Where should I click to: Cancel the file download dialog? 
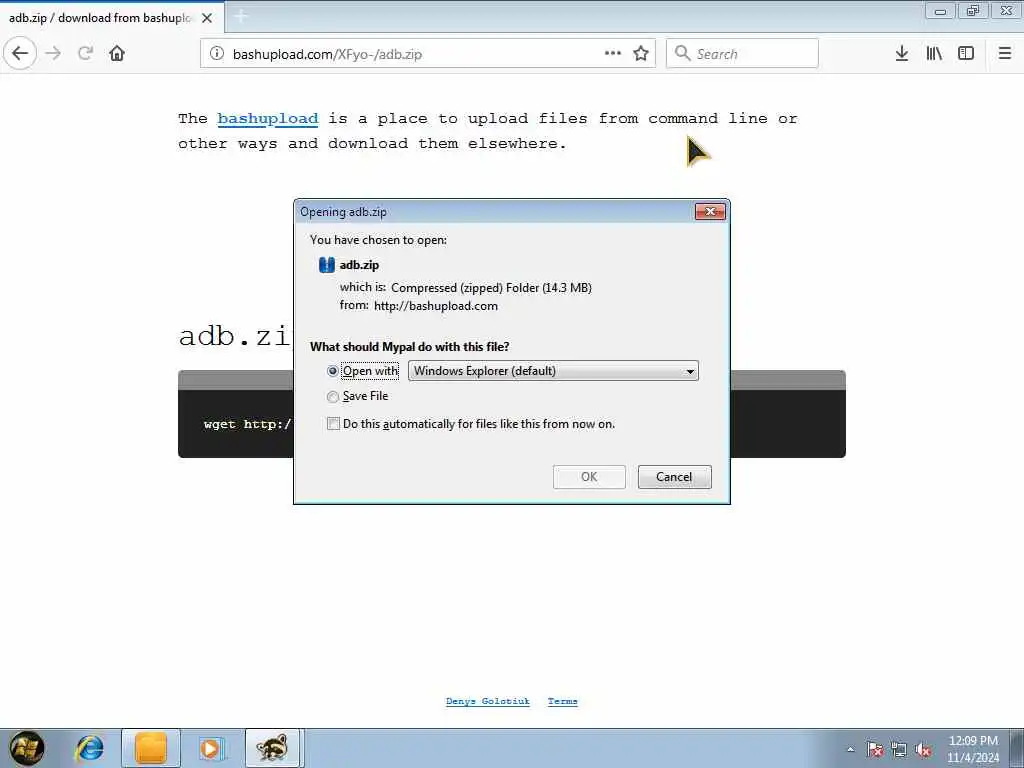click(x=675, y=477)
